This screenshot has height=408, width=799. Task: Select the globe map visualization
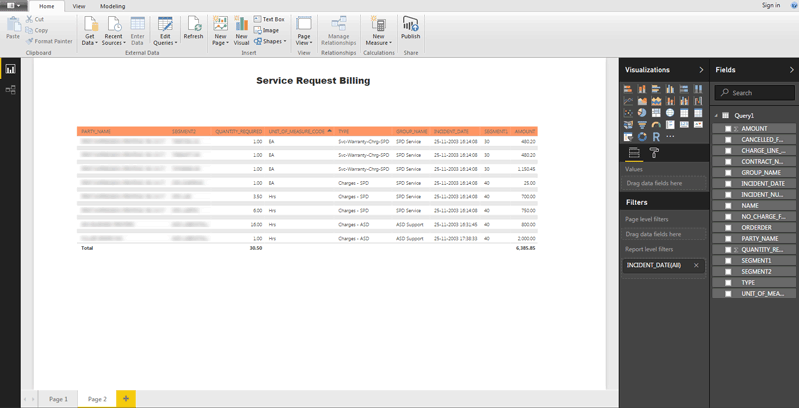pyautogui.click(x=670, y=113)
